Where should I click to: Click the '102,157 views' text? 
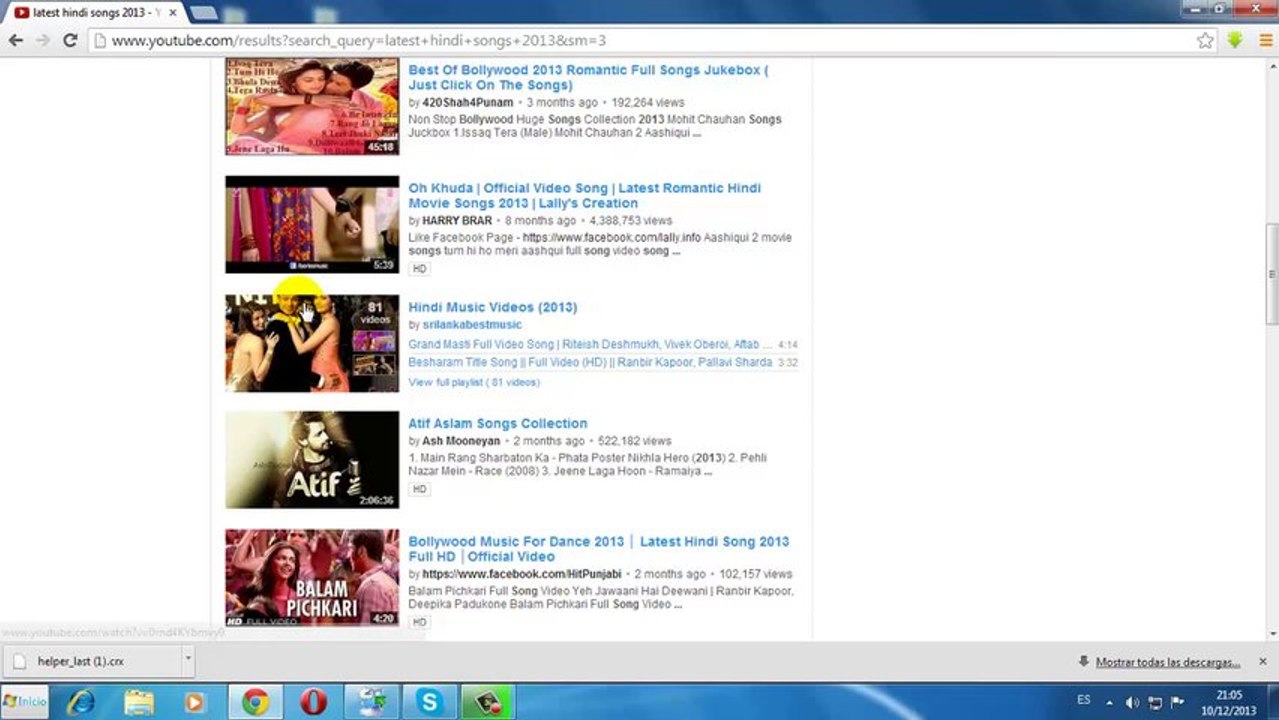point(756,574)
